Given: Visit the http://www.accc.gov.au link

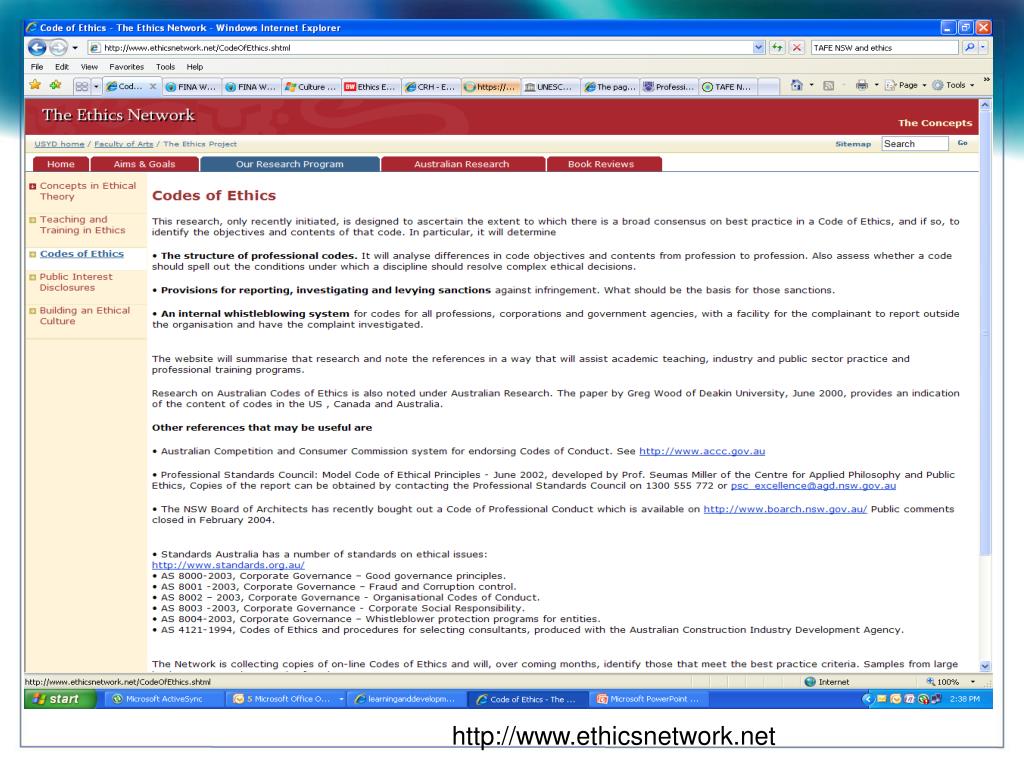Looking at the screenshot, I should click(702, 451).
